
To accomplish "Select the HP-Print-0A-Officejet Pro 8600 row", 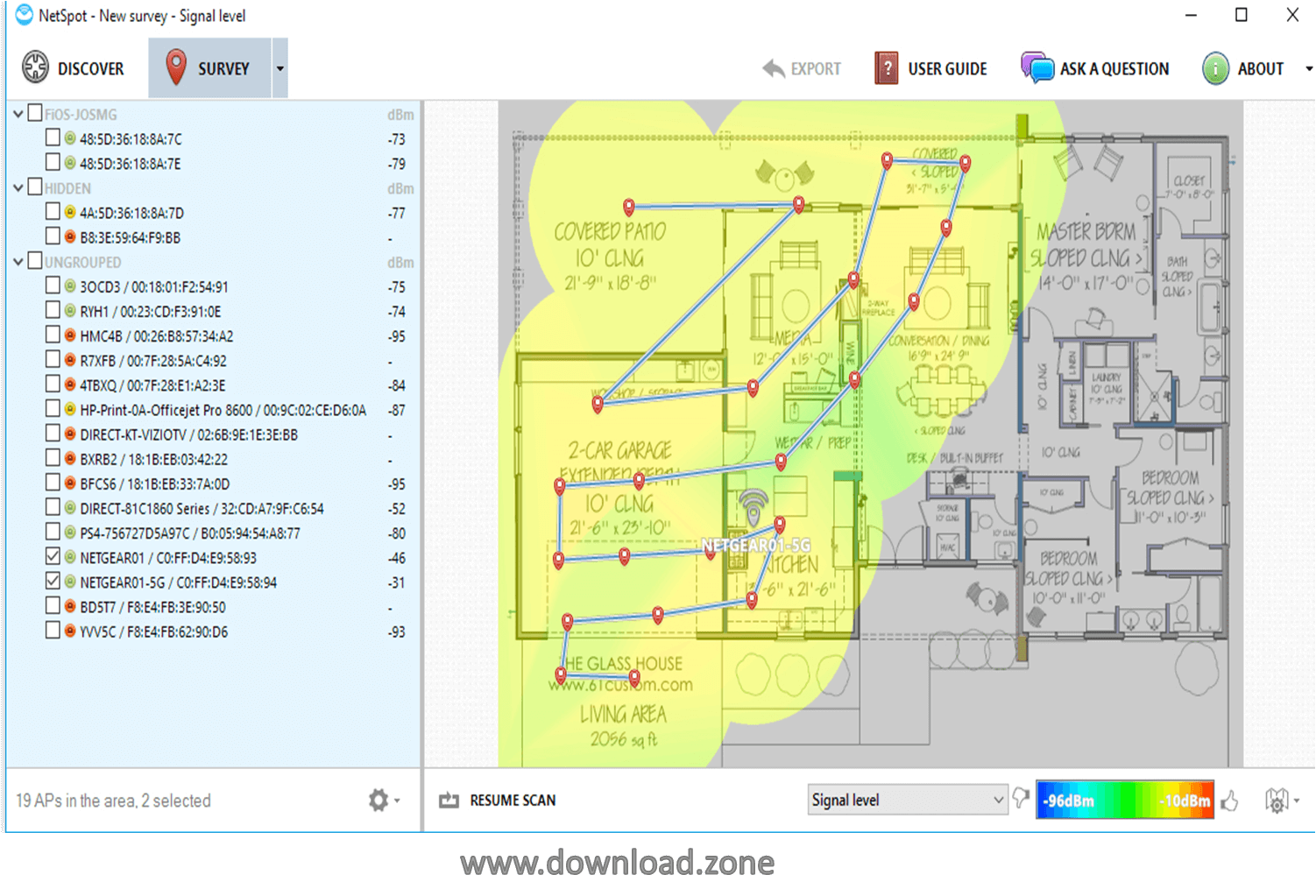I will [213, 410].
